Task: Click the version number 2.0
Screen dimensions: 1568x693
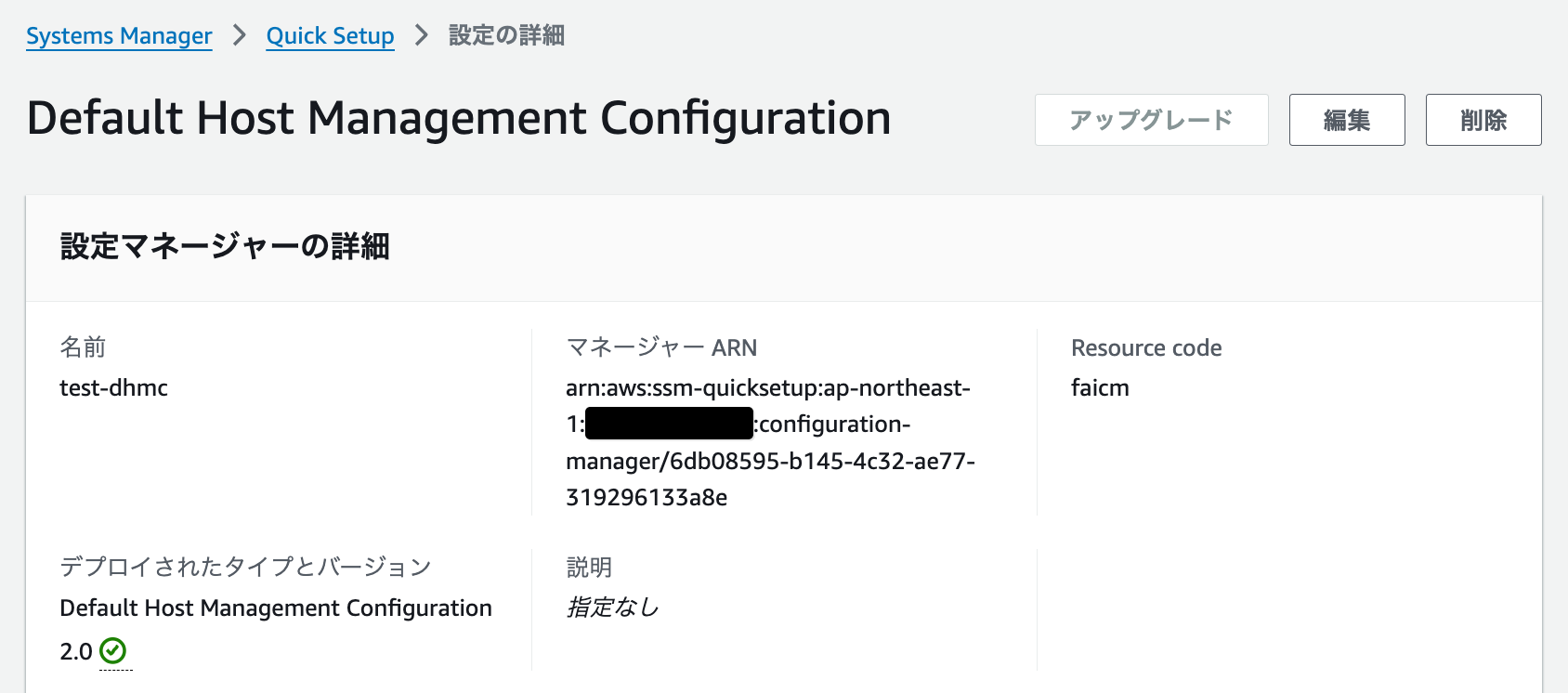Action: pos(76,651)
